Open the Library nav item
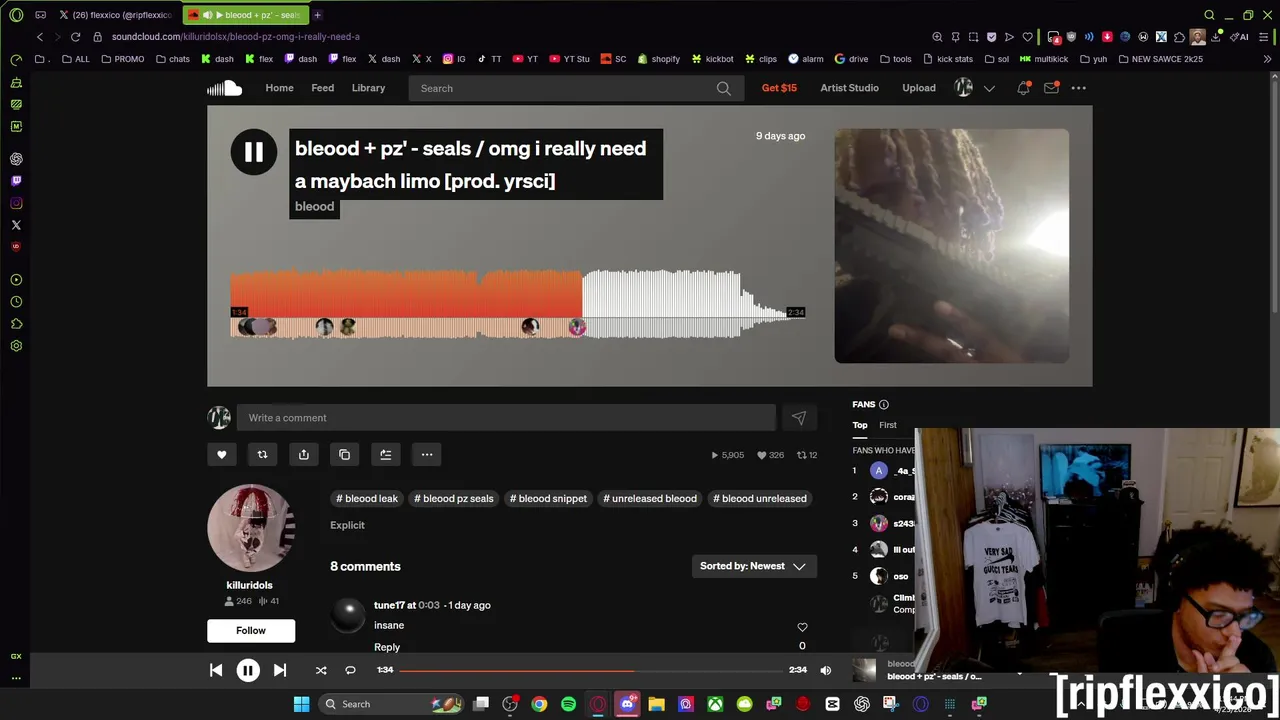Screen dimensions: 1280x720 (368, 88)
